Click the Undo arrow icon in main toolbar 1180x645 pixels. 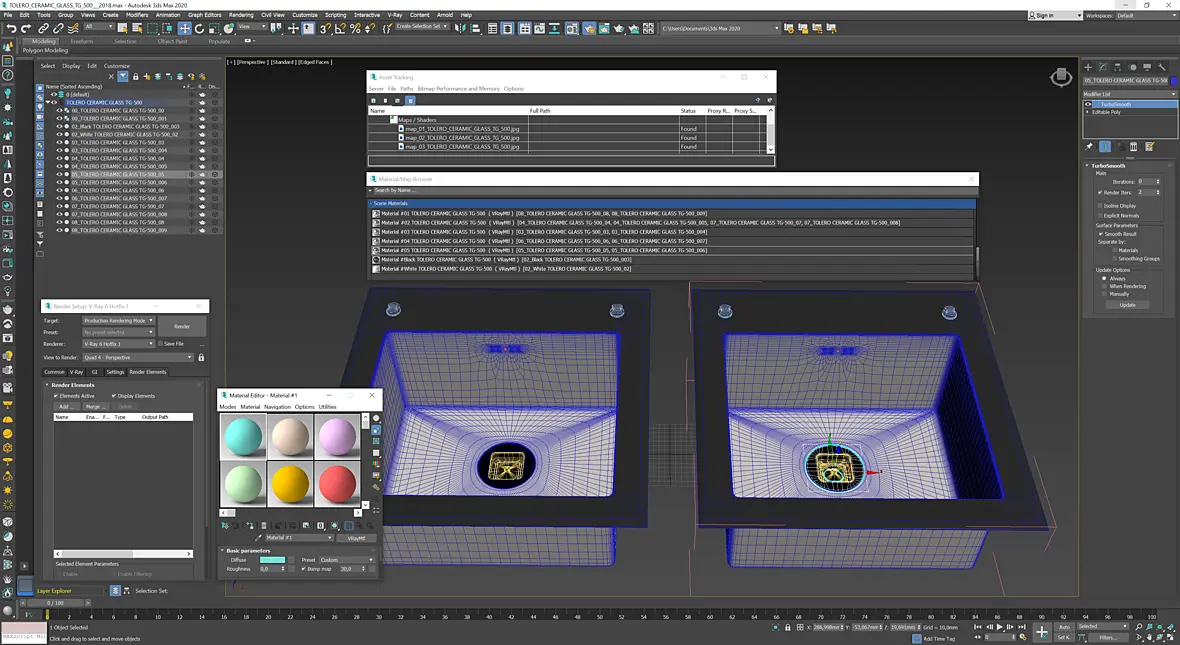pos(11,29)
